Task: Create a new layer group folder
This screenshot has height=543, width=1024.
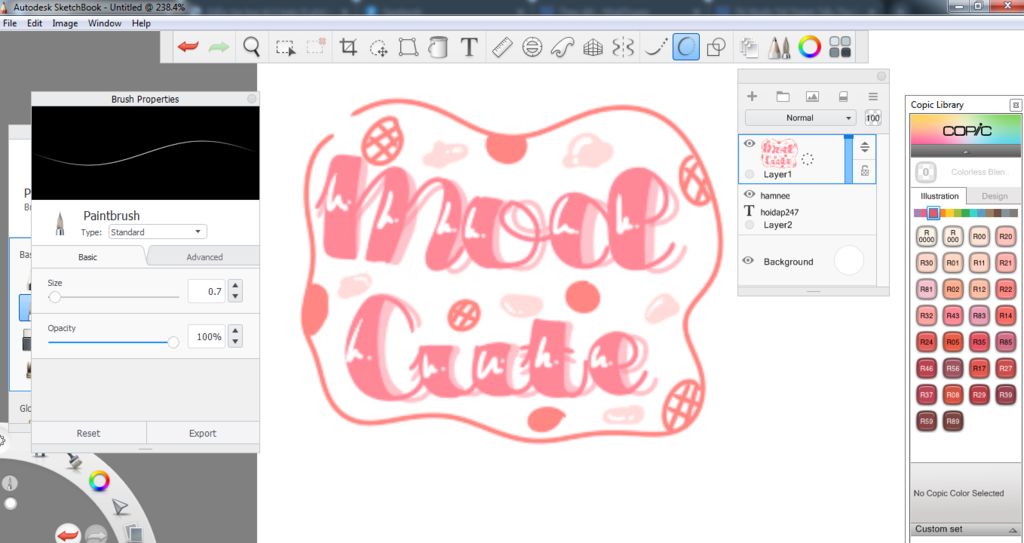Action: tap(782, 97)
